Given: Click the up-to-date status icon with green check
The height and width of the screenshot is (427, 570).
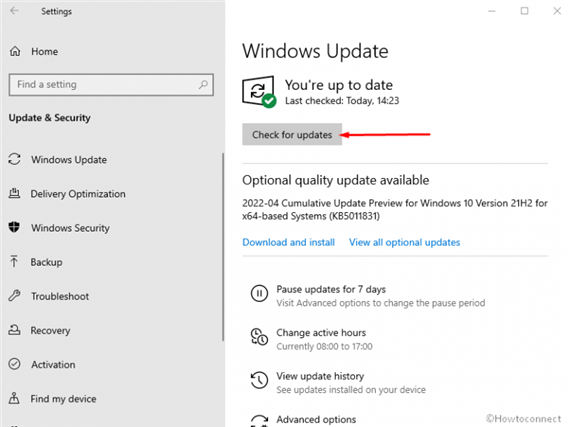Looking at the screenshot, I should click(259, 92).
